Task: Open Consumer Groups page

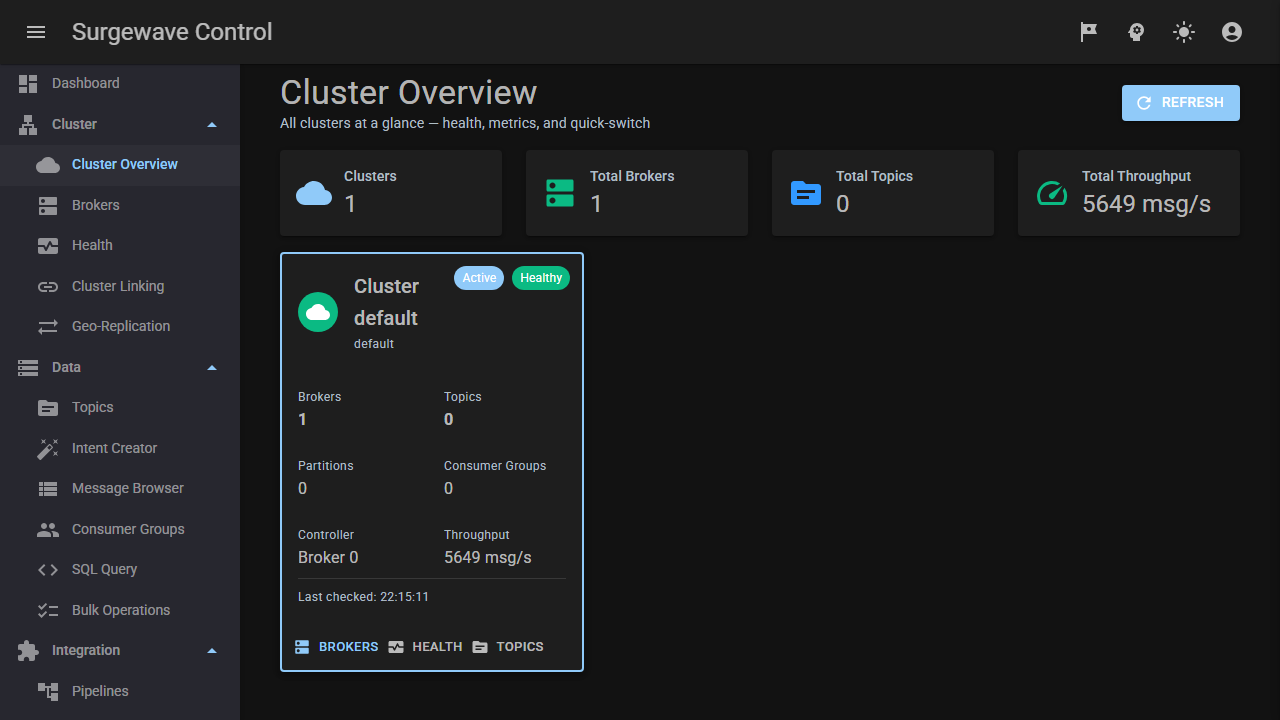Action: click(120, 530)
